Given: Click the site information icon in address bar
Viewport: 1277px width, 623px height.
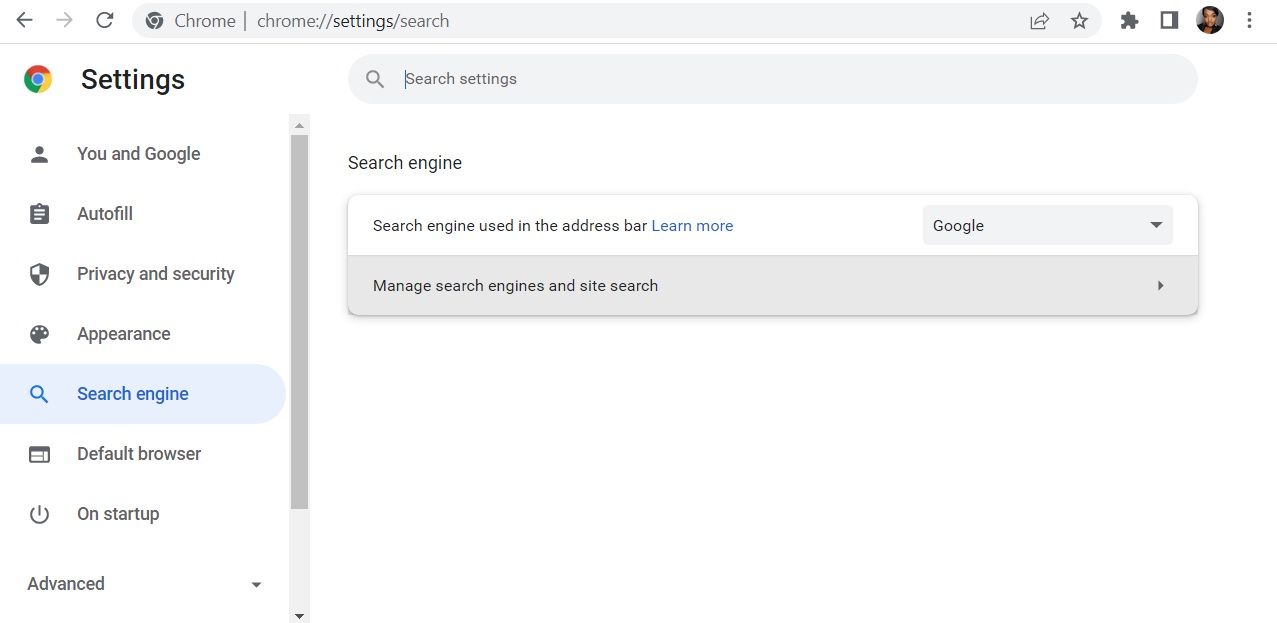Looking at the screenshot, I should pos(153,20).
